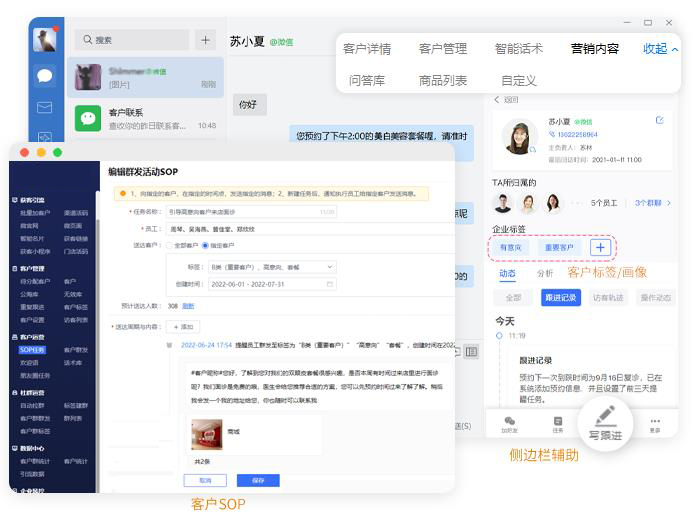The image size is (693, 521).
Task: Select the 全部 filter chip
Action: (513, 298)
